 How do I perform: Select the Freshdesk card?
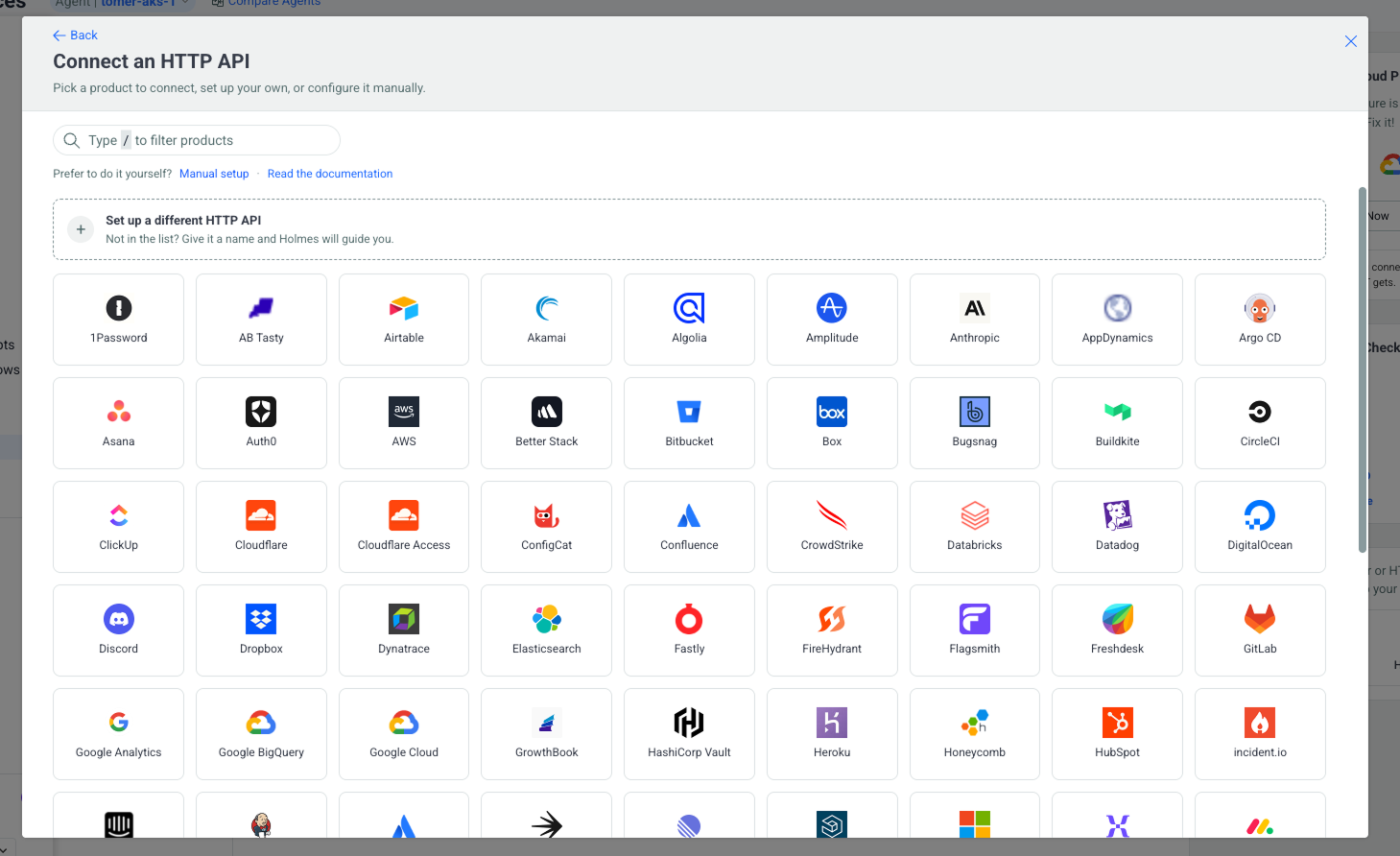(1117, 630)
